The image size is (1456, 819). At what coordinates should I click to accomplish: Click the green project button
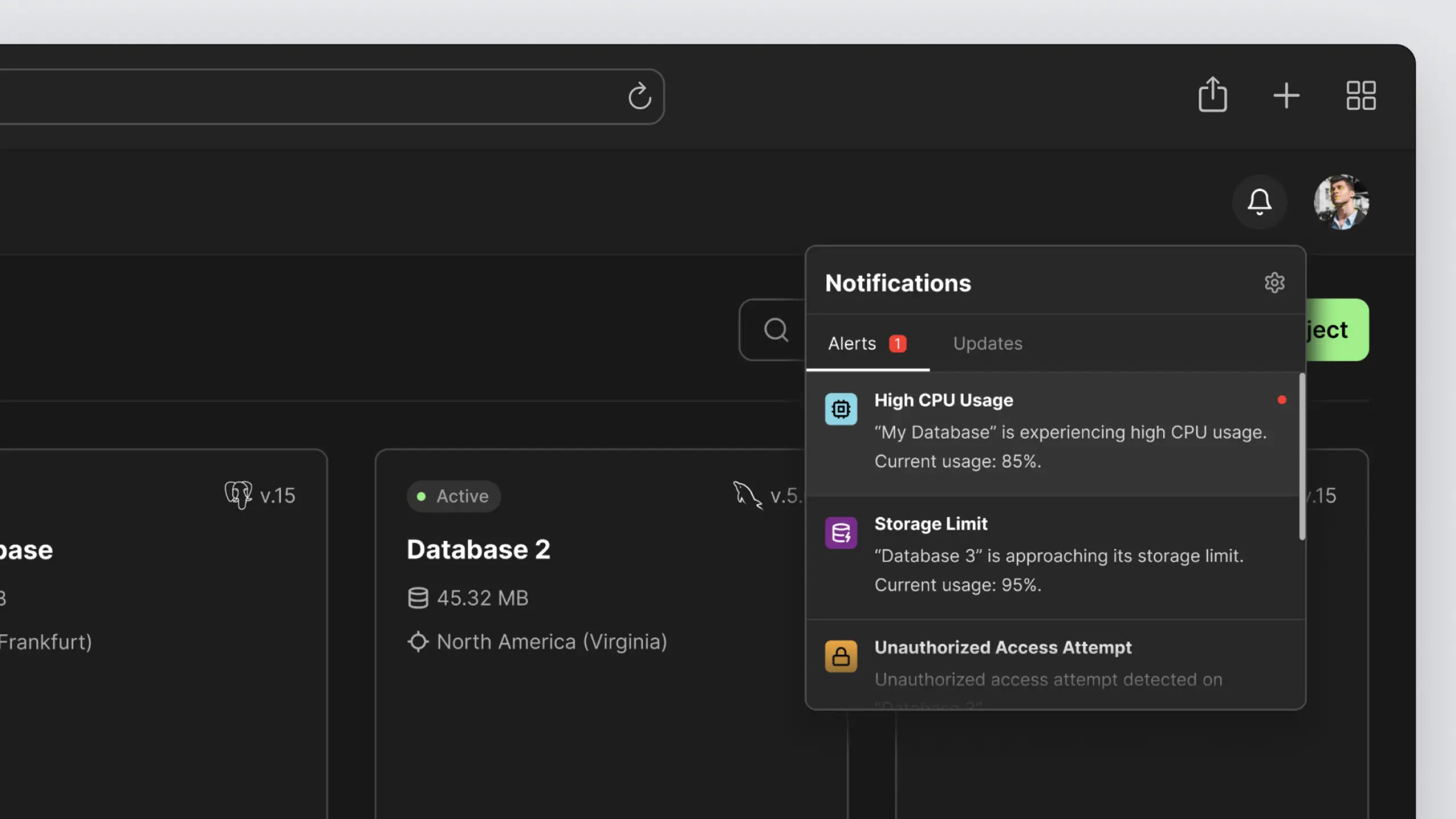[1337, 330]
